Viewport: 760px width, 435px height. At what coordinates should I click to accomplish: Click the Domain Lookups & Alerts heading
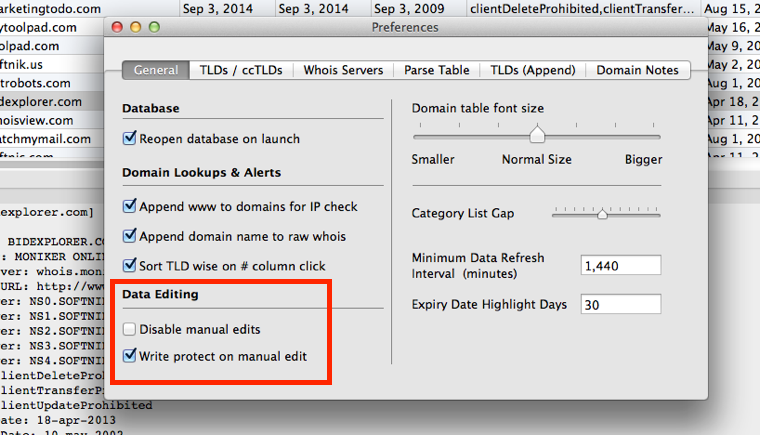tap(202, 173)
